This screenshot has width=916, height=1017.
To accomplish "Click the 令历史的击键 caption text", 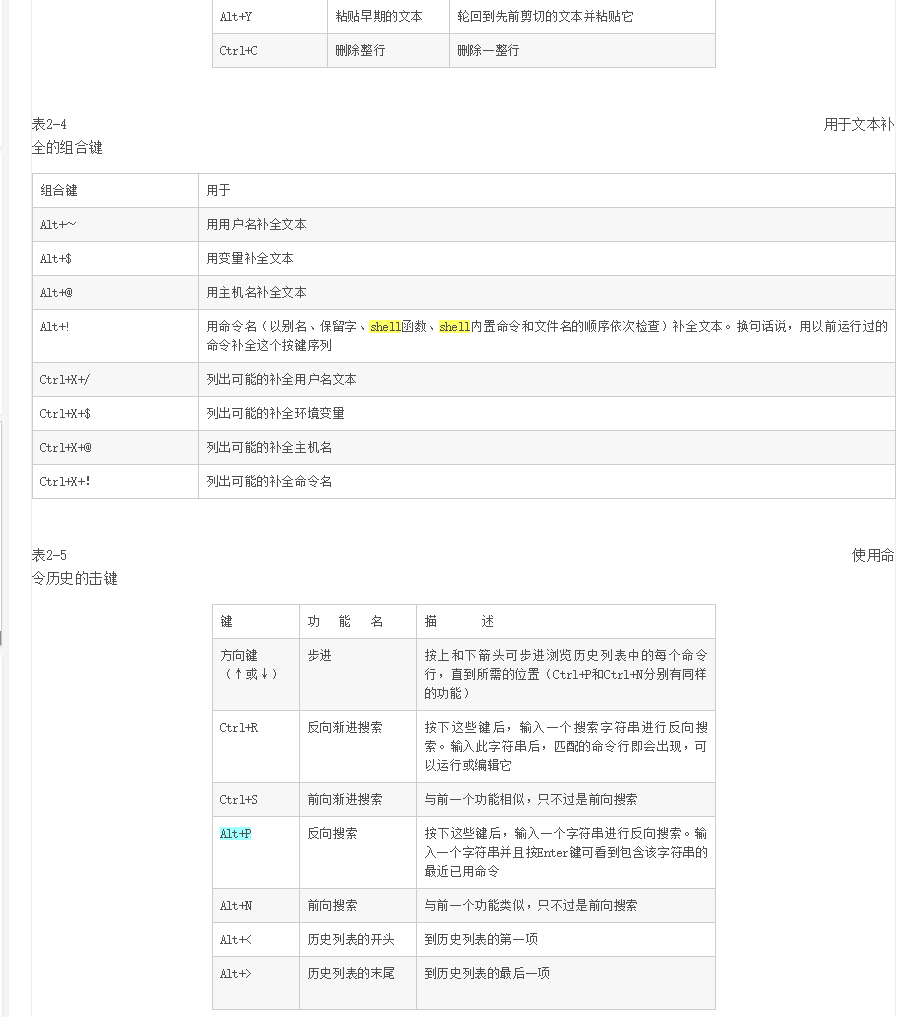I will (75, 579).
